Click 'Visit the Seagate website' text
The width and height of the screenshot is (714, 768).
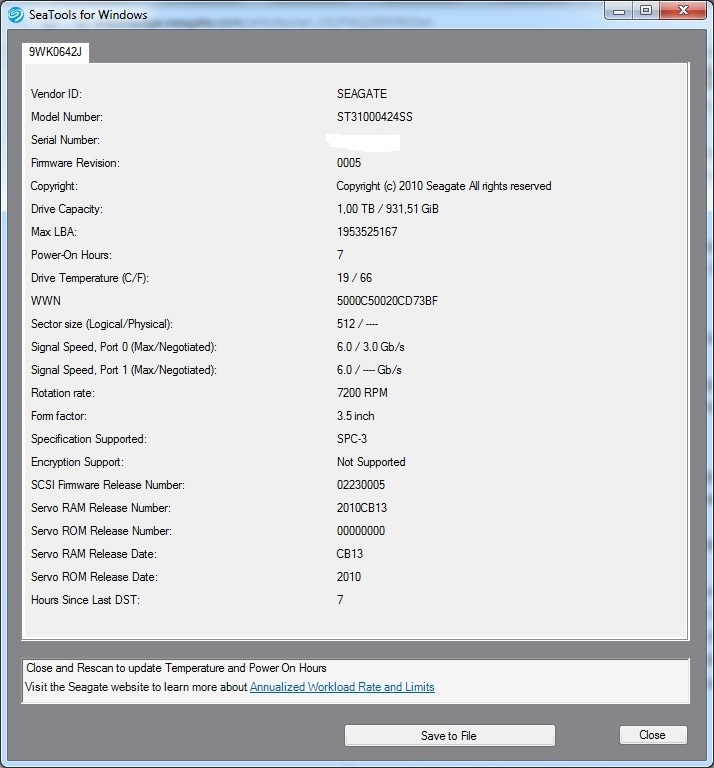(x=137, y=687)
